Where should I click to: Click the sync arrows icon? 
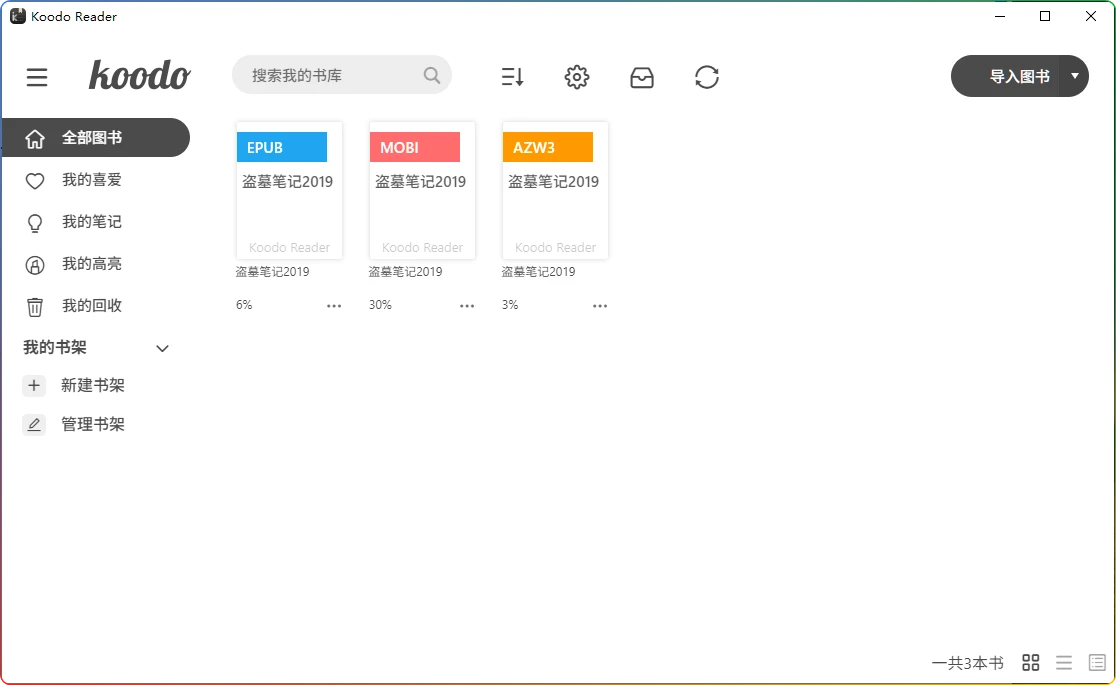click(707, 77)
